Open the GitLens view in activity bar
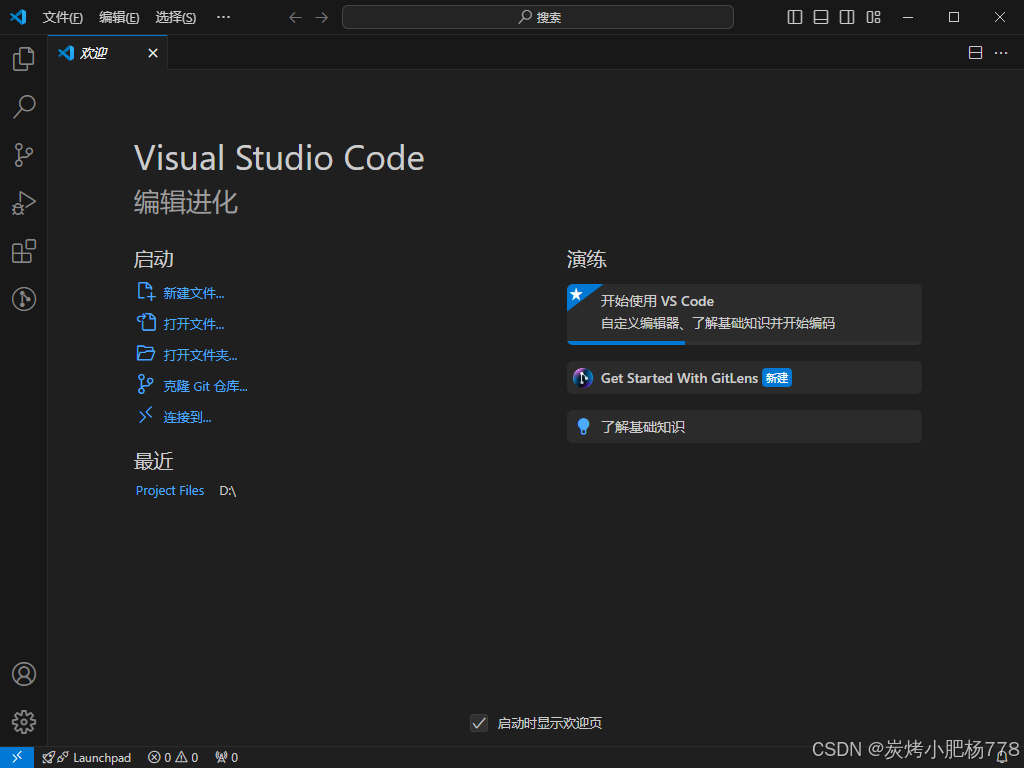1024x768 pixels. [x=24, y=299]
